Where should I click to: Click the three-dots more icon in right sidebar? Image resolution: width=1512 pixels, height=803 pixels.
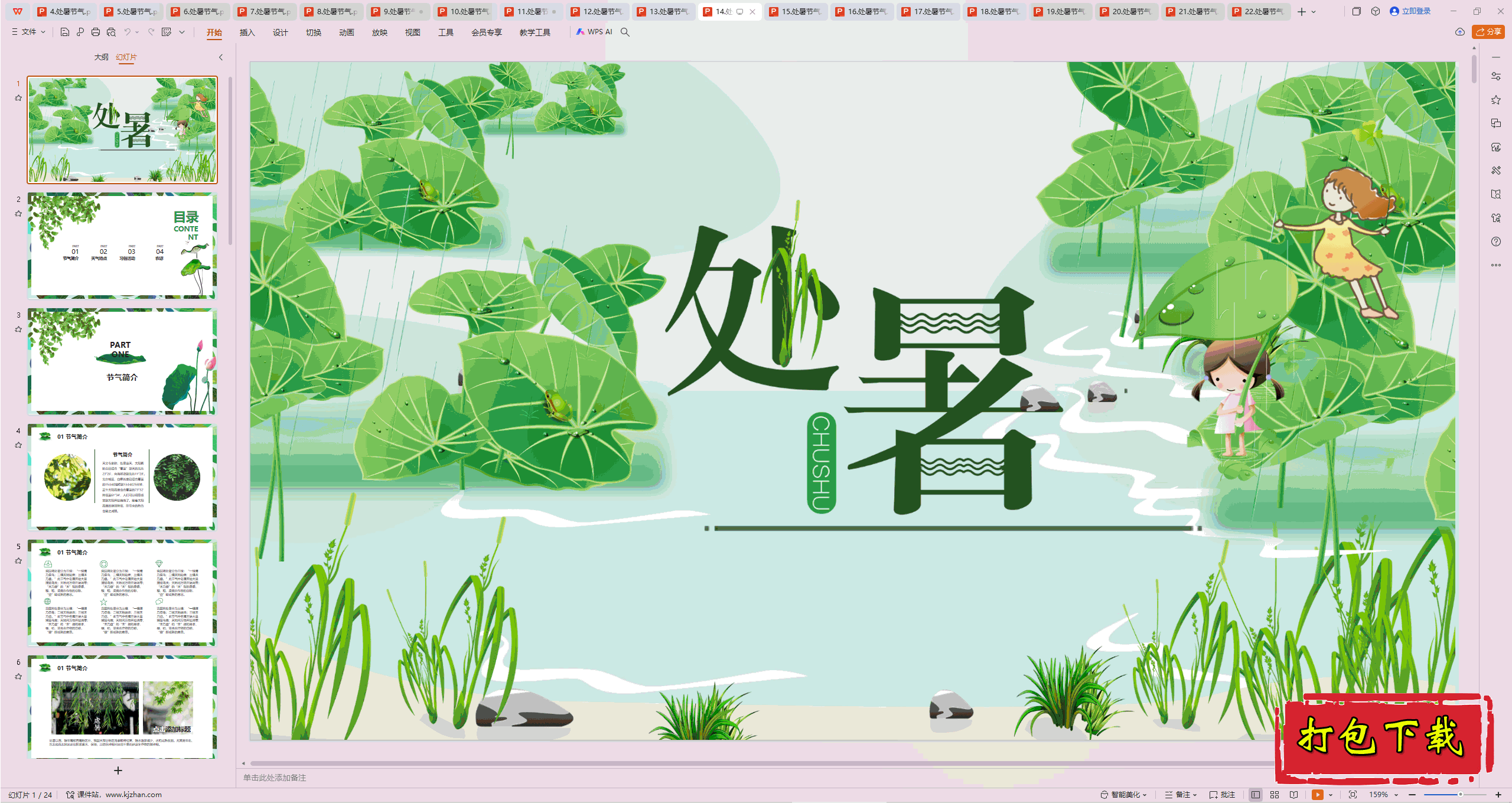[x=1496, y=265]
